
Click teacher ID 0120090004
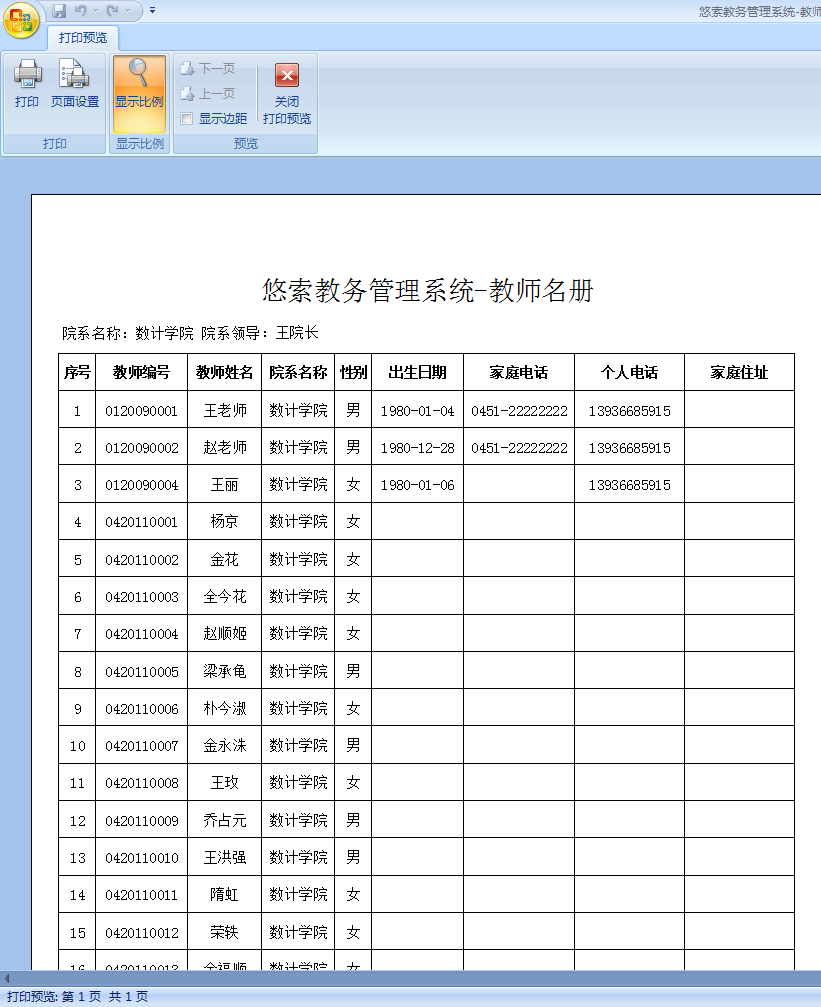pos(141,486)
